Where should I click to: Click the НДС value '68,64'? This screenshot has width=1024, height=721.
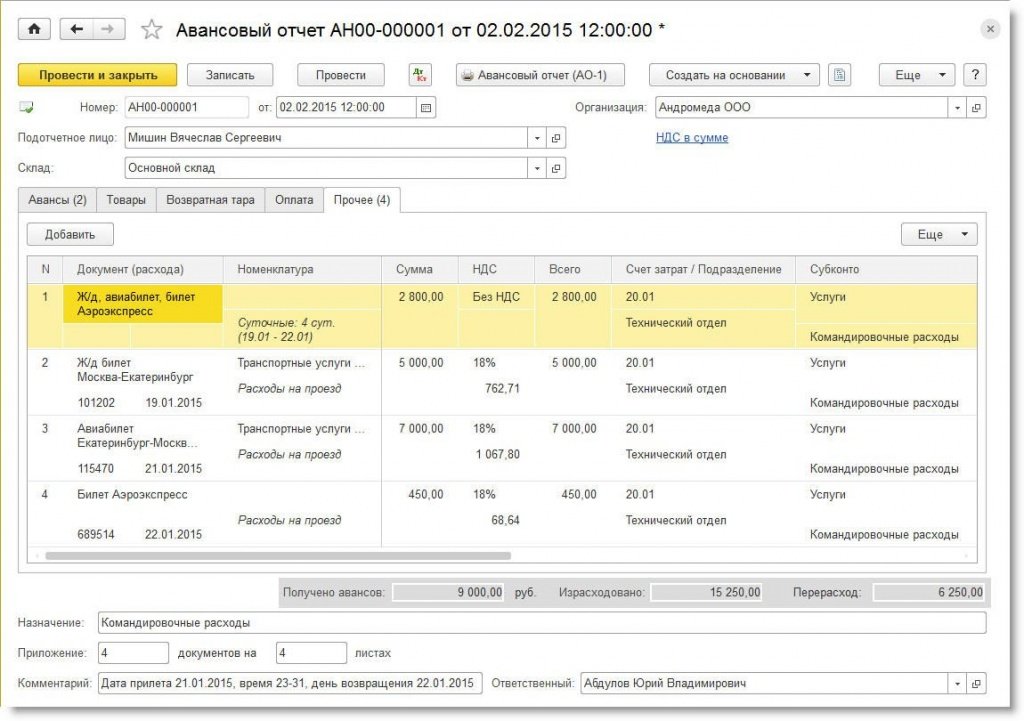coord(505,521)
